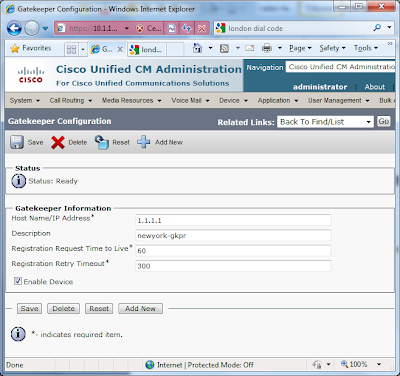Click the Go button
This screenshot has height=376, width=400.
(384, 121)
